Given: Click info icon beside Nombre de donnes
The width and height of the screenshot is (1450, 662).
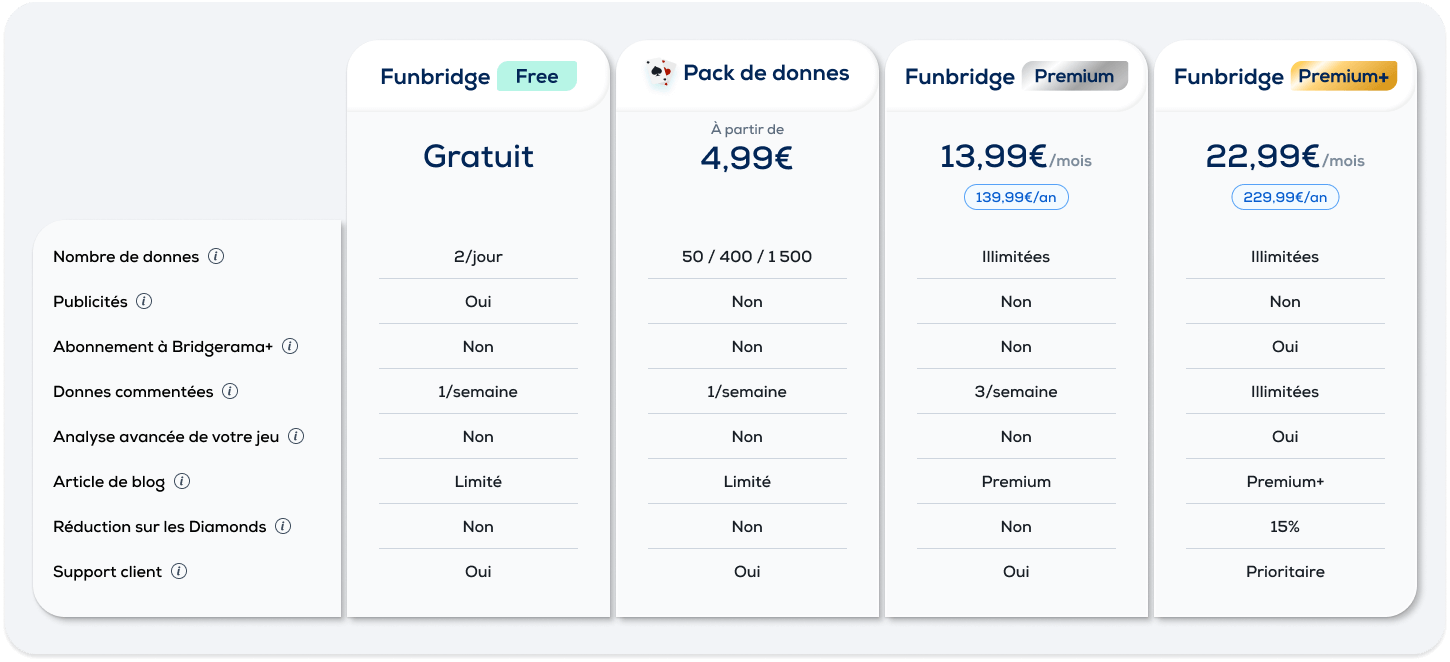Looking at the screenshot, I should click(216, 256).
